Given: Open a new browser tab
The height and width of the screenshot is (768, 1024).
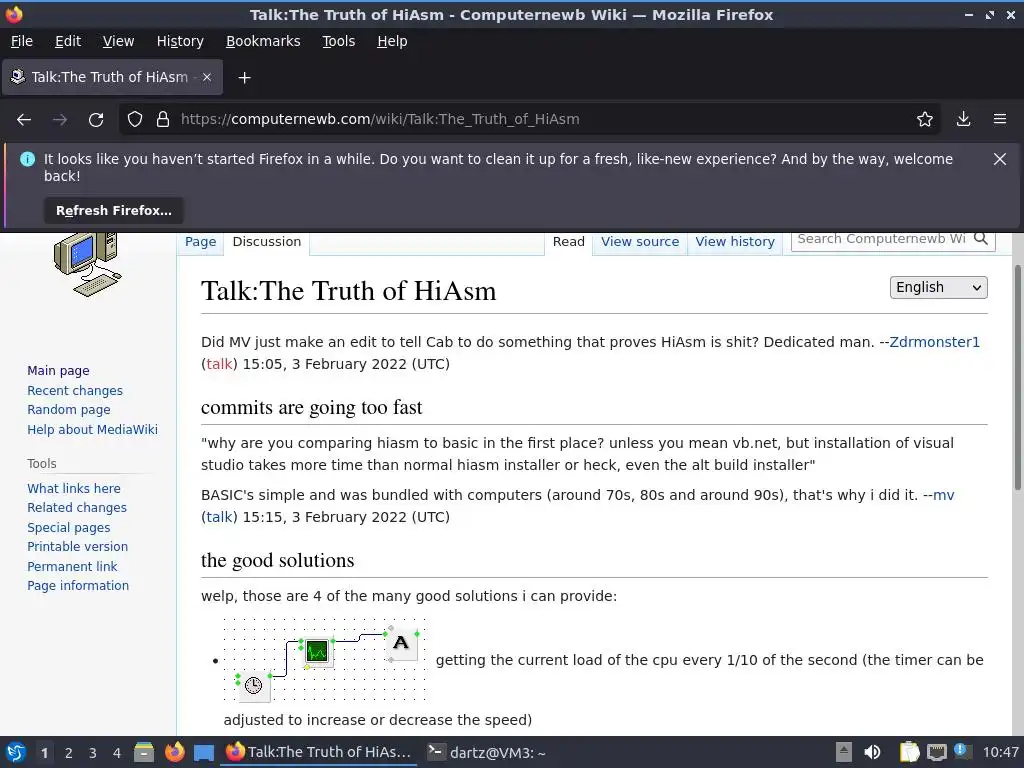Looking at the screenshot, I should point(244,78).
